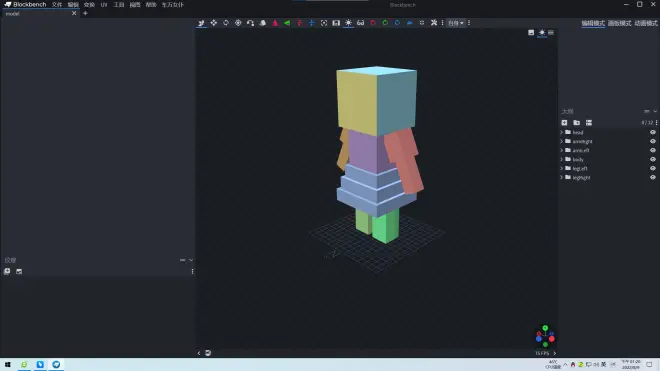
Task: Click the Add Group icon in outliner
Action: 577,123
